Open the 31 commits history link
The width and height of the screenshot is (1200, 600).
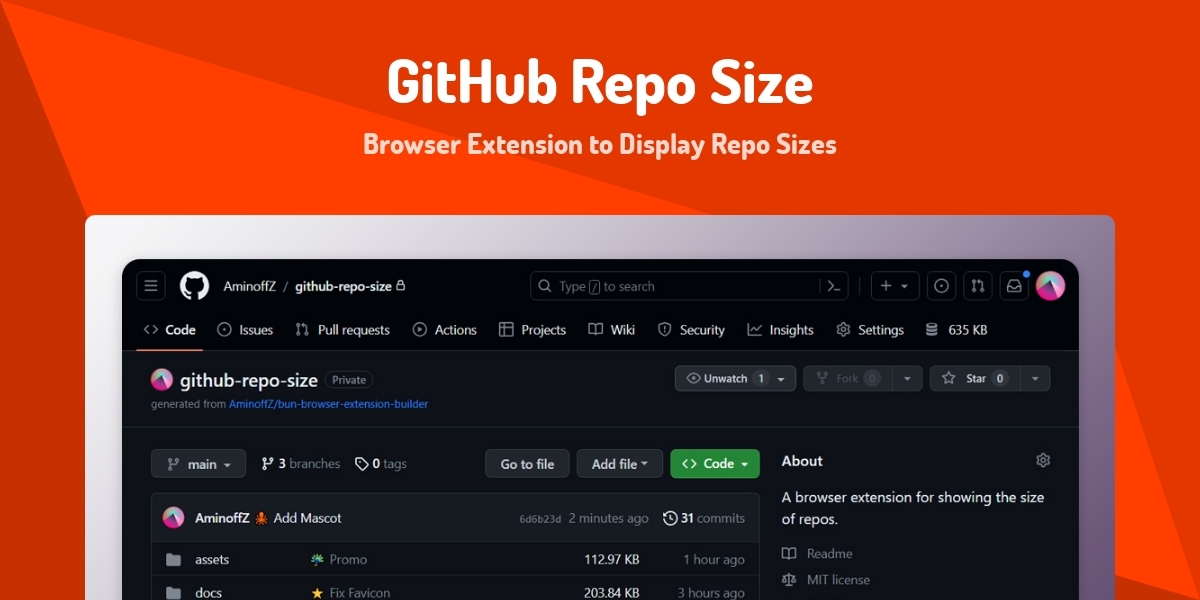[x=704, y=518]
